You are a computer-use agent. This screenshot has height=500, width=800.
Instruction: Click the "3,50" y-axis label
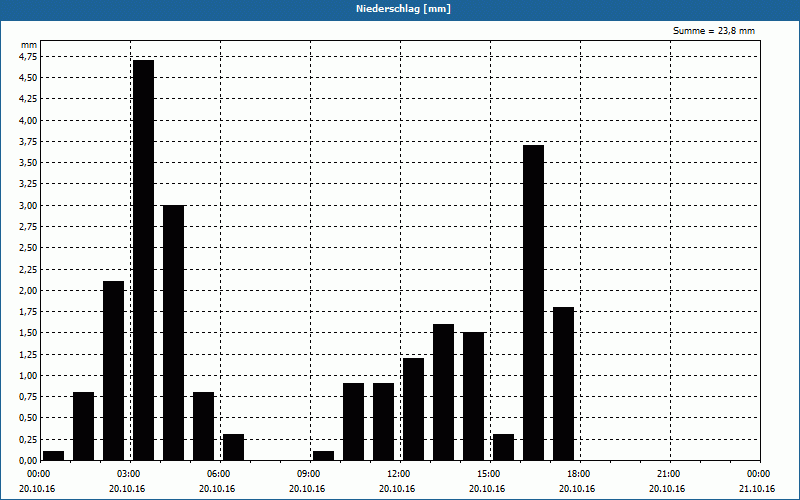pos(28,163)
